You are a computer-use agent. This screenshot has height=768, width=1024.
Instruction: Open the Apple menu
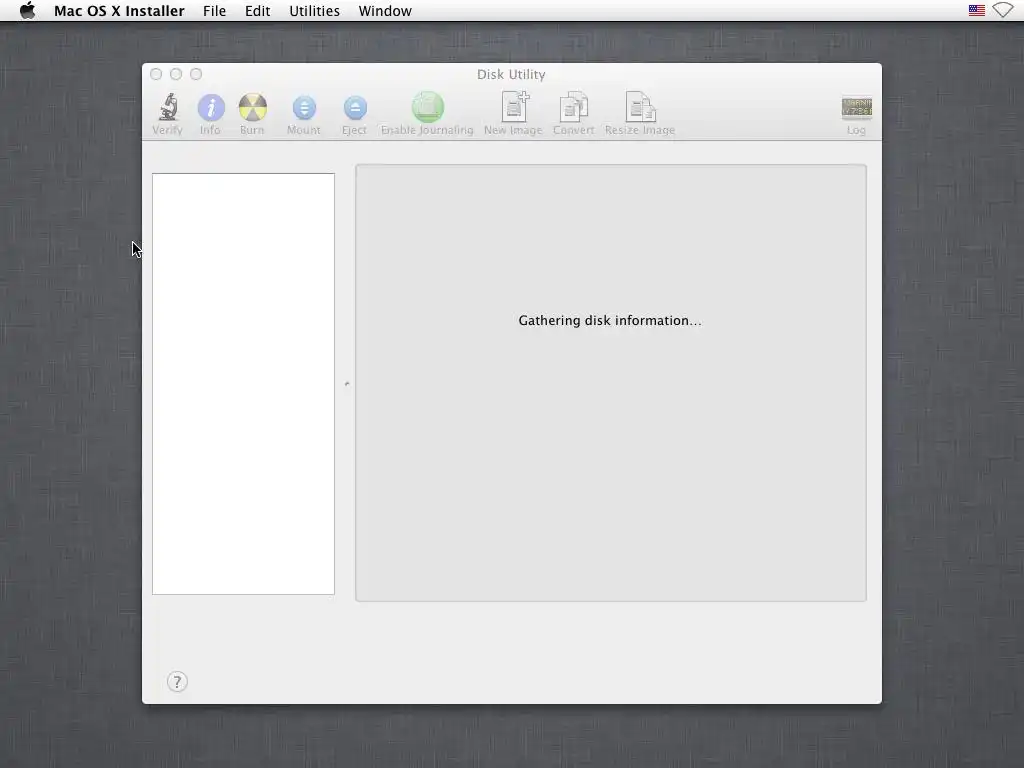coord(27,10)
